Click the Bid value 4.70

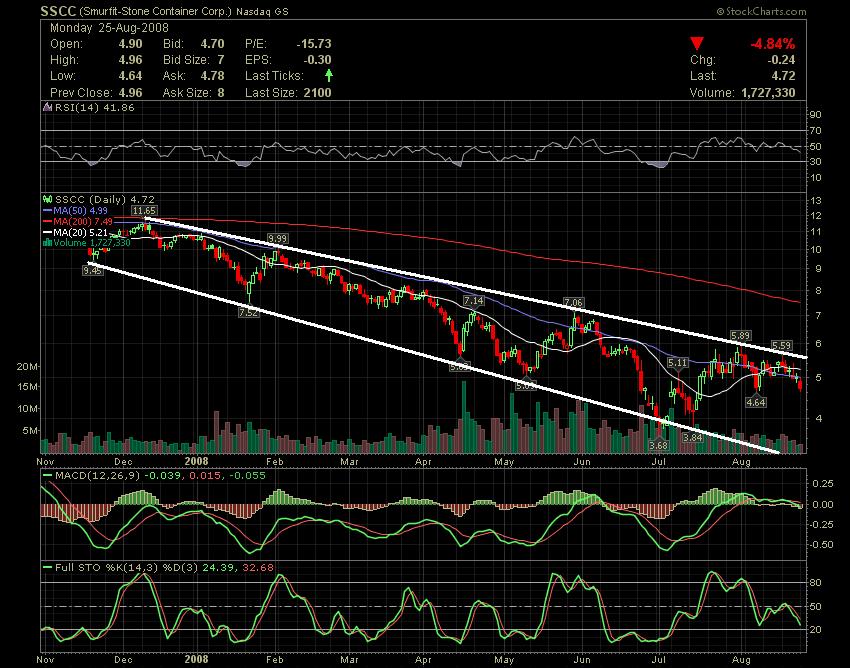pos(212,44)
